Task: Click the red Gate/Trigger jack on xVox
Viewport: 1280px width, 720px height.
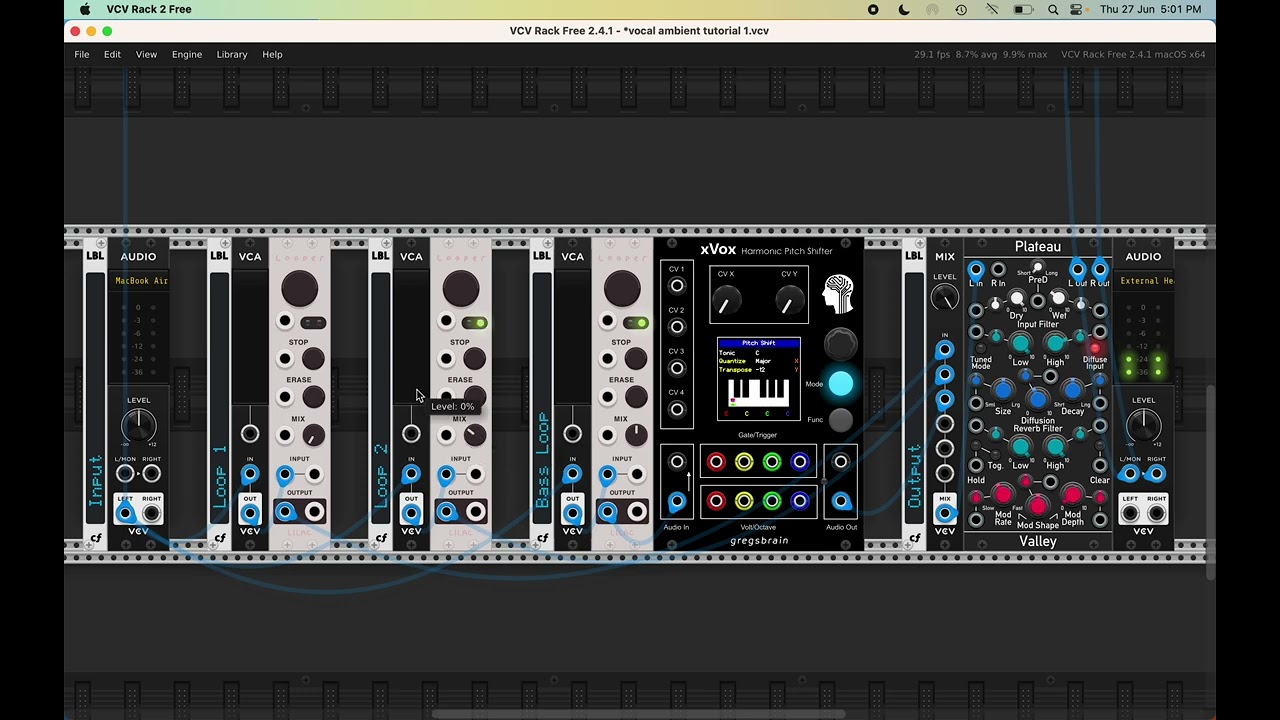Action: (716, 461)
